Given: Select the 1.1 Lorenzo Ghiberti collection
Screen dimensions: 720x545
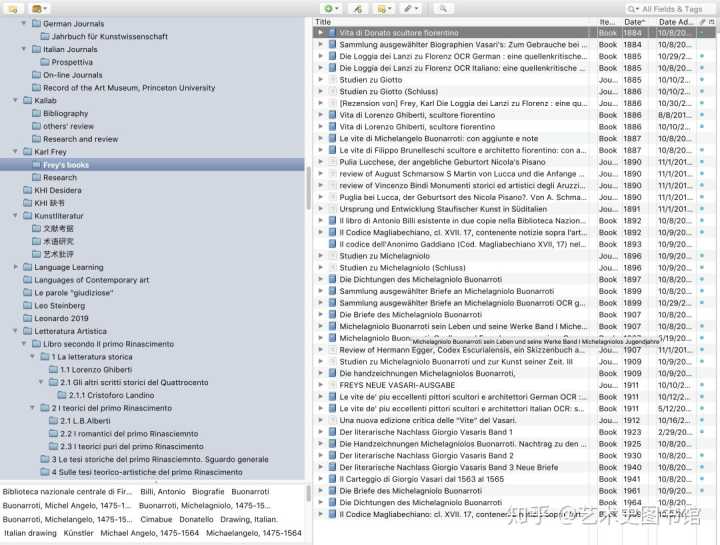Looking at the screenshot, I should tap(96, 369).
